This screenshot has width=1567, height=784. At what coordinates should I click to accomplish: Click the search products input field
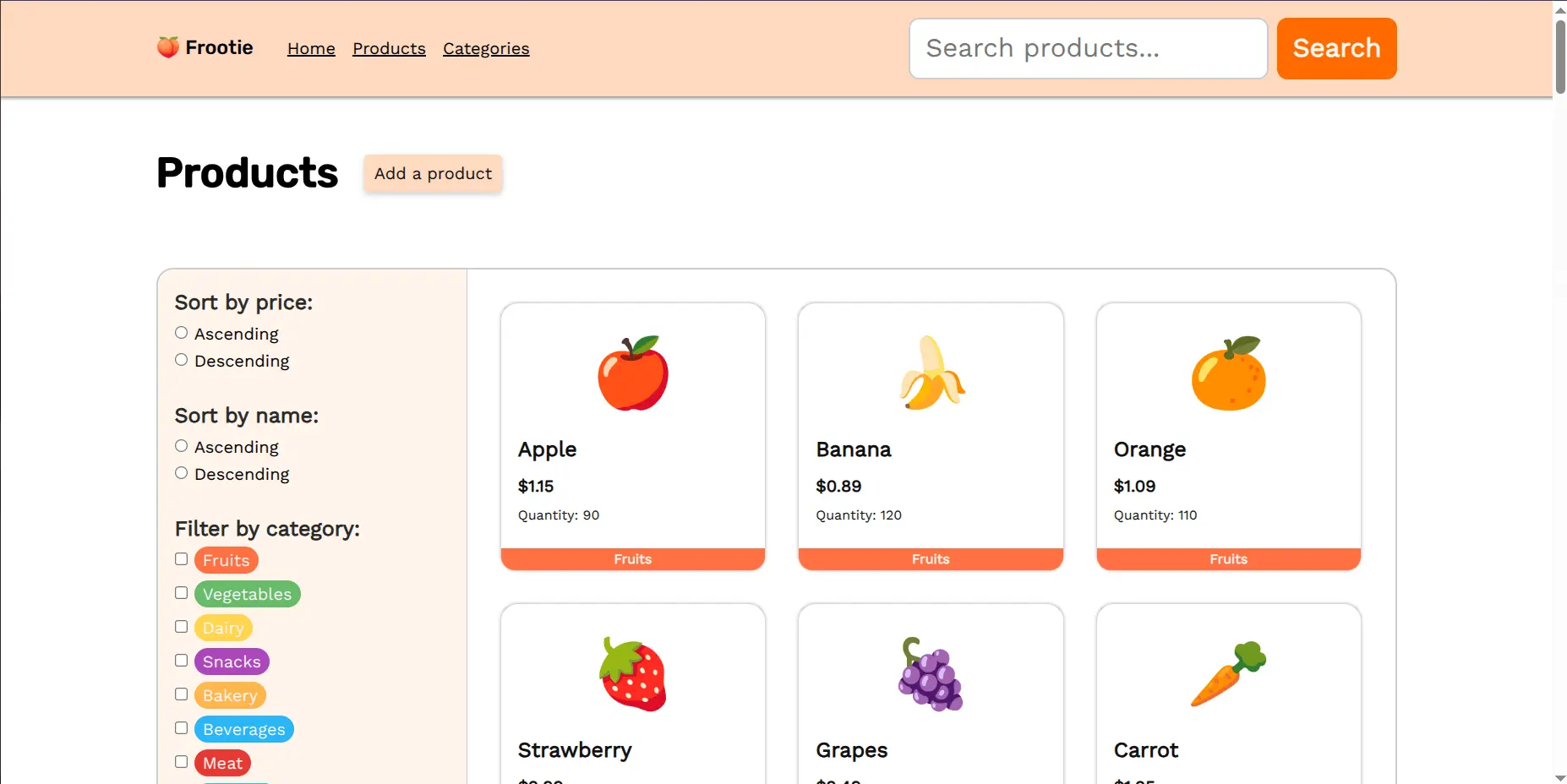tap(1087, 48)
